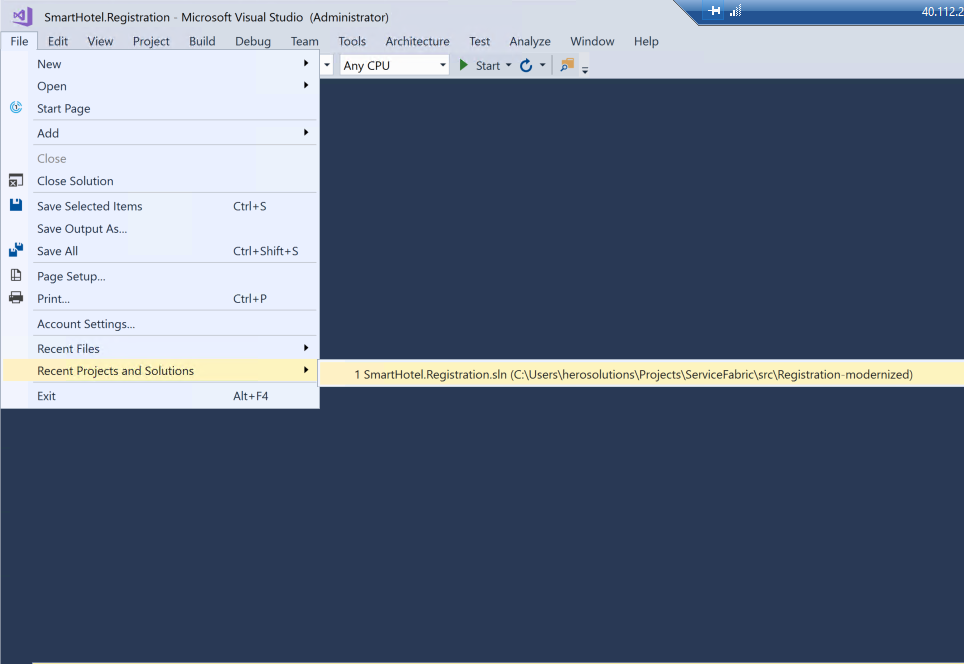Click the Visual Studio logo icon
964x664 pixels.
coord(23,16)
